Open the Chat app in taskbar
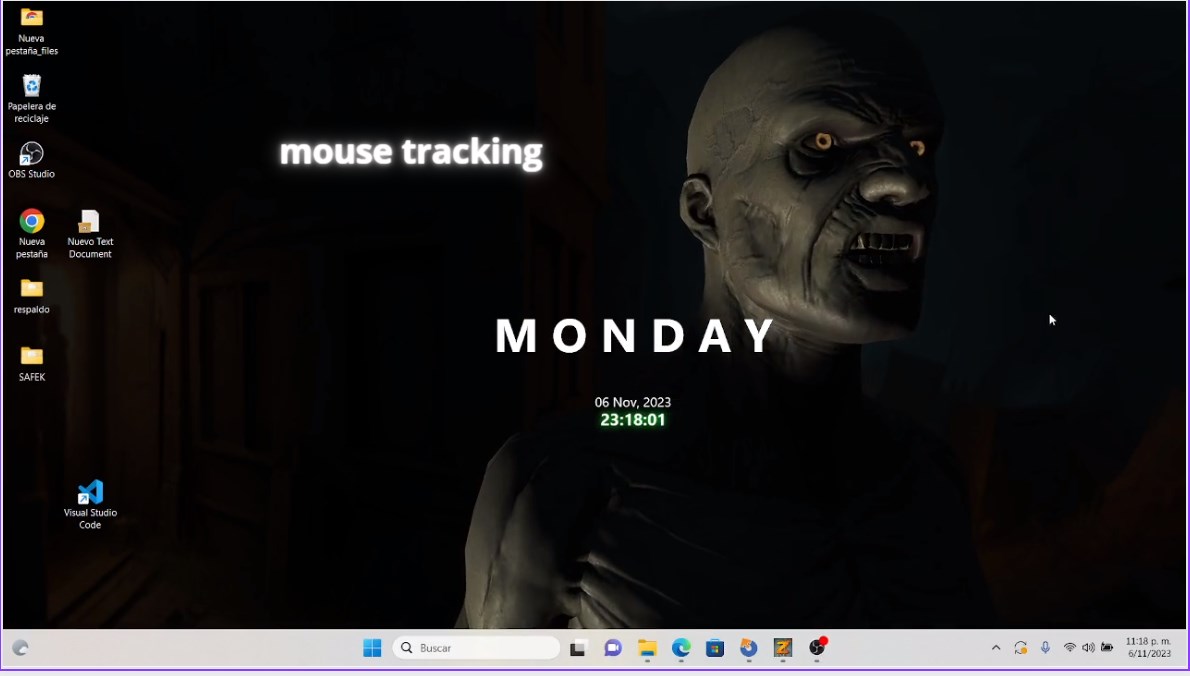This screenshot has width=1190, height=677. (x=612, y=648)
